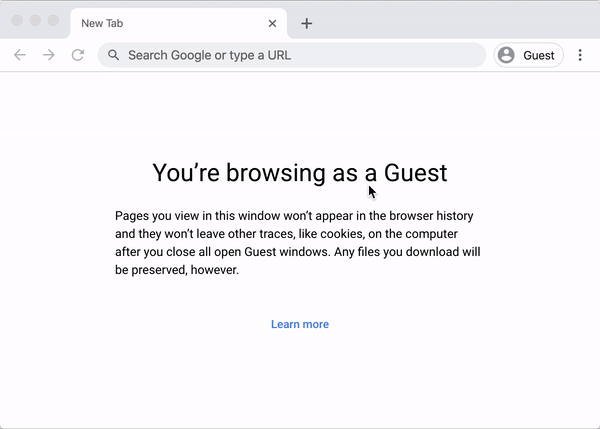The image size is (600, 429).
Task: Click the third gray window control circle
Action: coord(53,20)
